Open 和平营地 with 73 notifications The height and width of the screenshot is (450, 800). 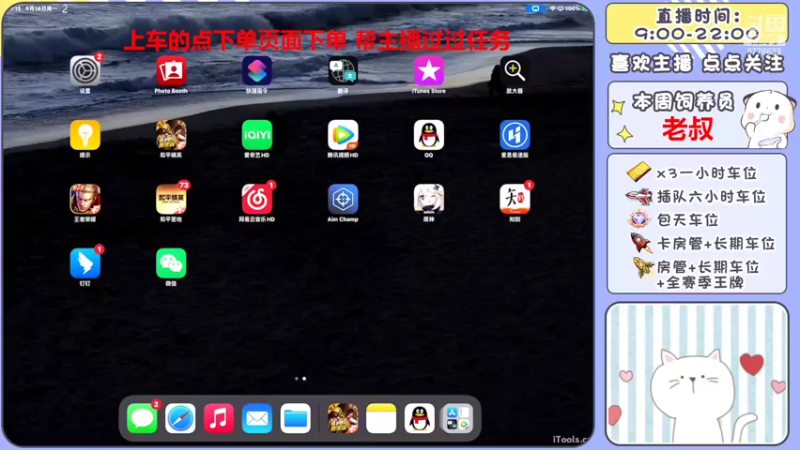pos(171,199)
